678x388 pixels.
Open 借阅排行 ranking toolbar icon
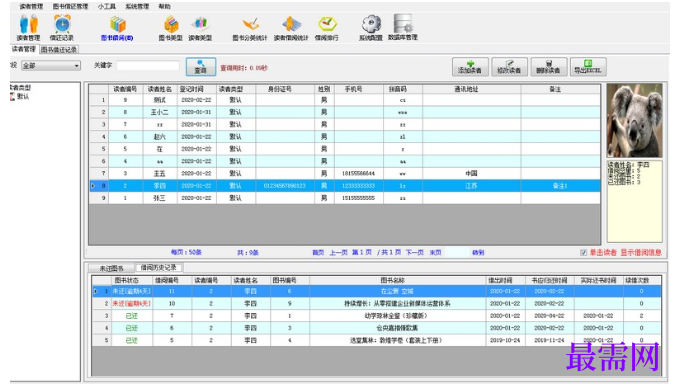327,27
